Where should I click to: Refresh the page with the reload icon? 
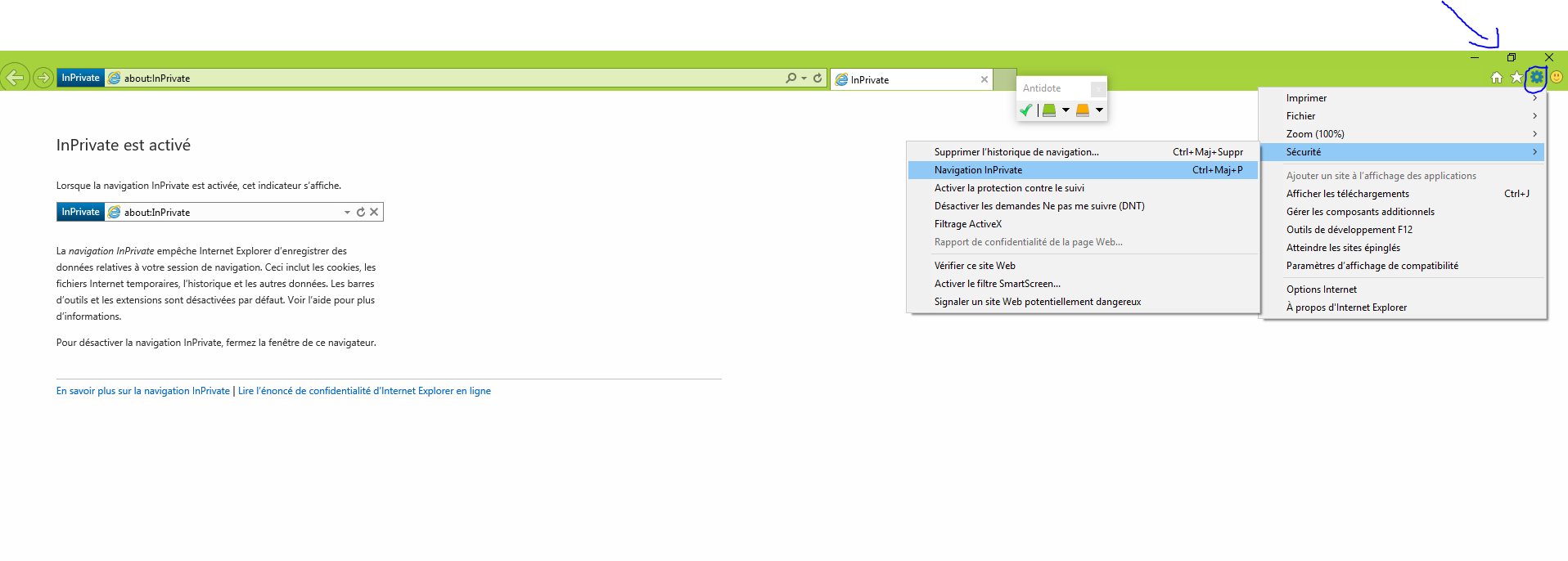pyautogui.click(x=818, y=78)
